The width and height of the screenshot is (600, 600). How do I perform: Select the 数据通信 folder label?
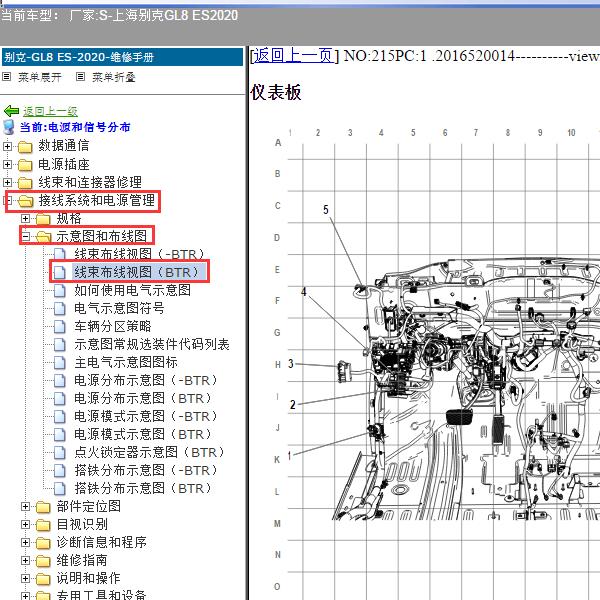click(x=64, y=146)
